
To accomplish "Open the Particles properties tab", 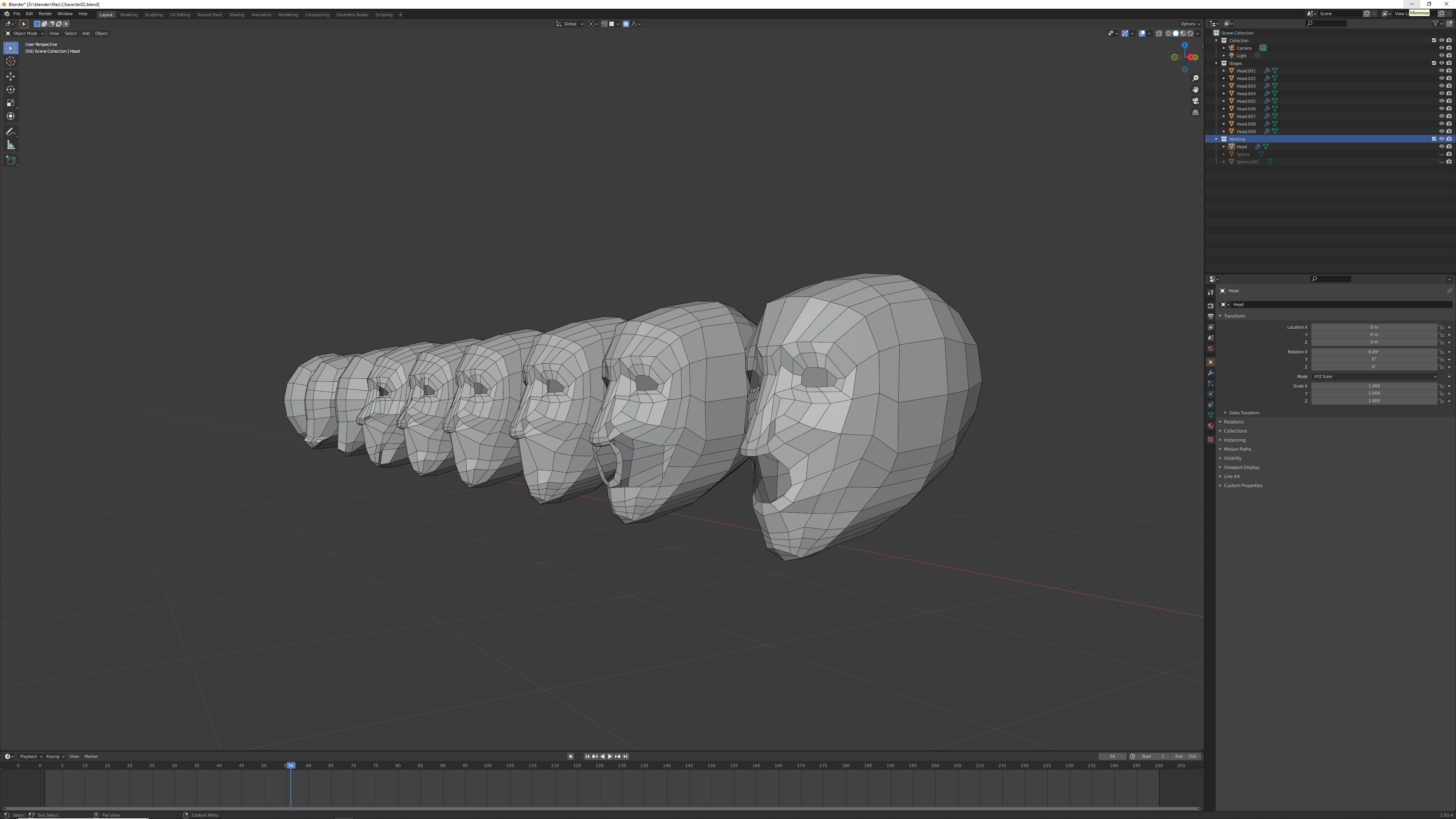I will pos(1211,383).
